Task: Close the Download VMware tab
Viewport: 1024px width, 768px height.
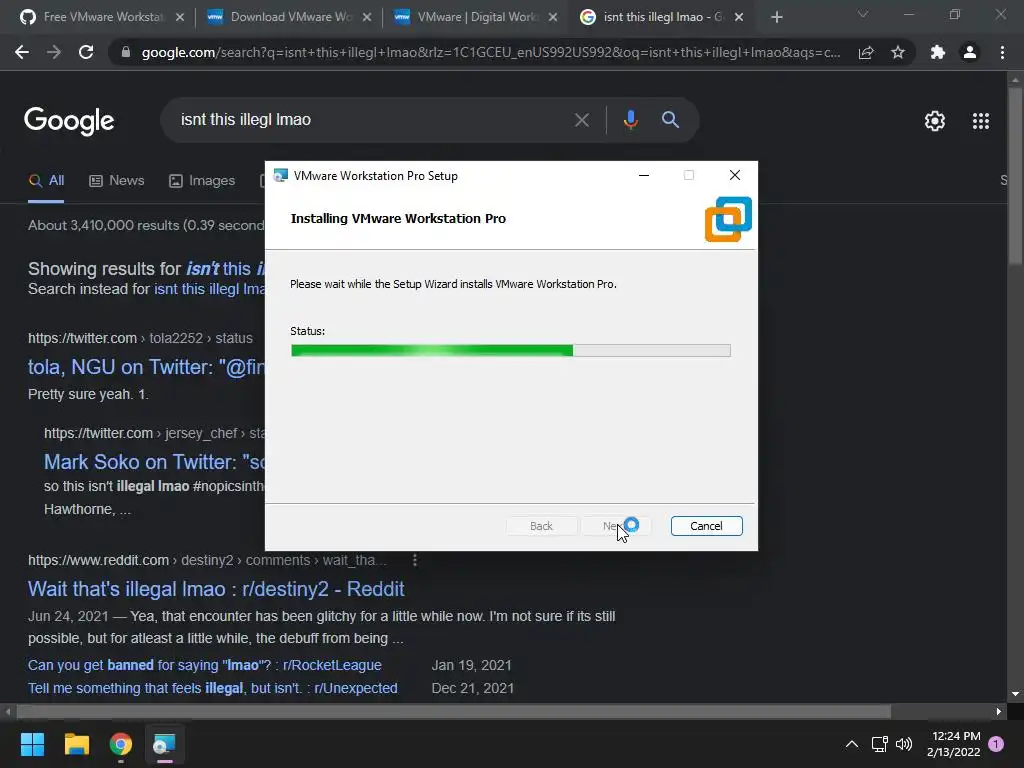Action: 367,17
